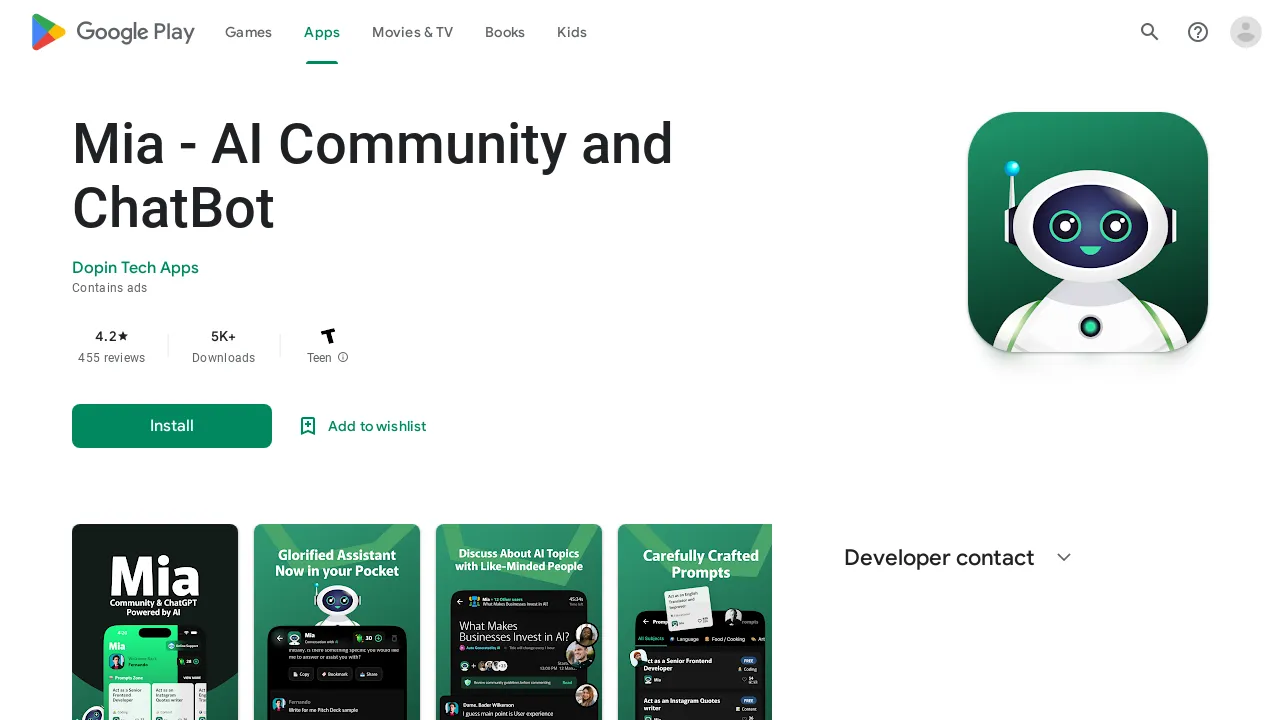The image size is (1280, 720).
Task: Open the Glorified Assistant screenshot
Action: 337,622
